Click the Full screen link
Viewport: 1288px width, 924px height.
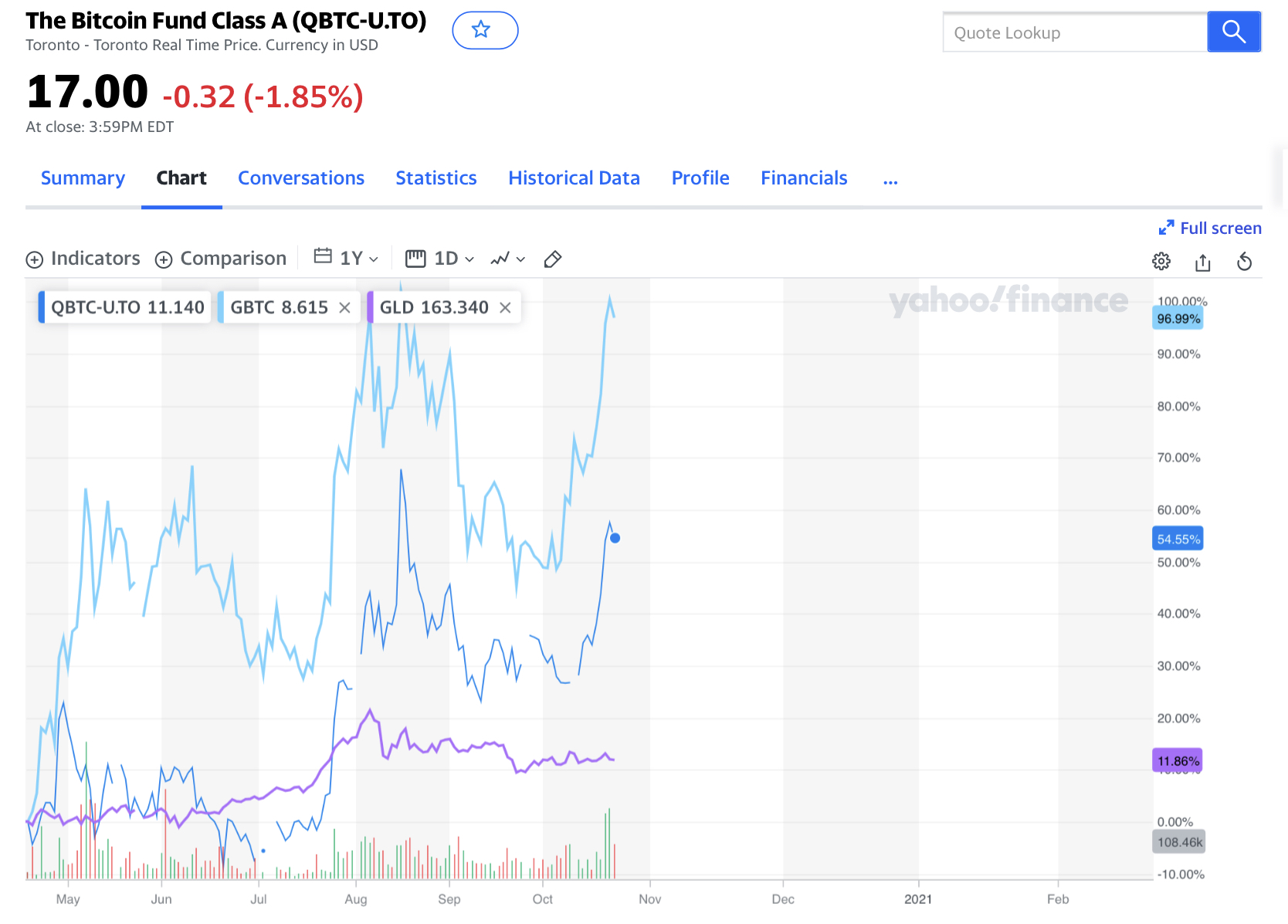(x=1210, y=228)
